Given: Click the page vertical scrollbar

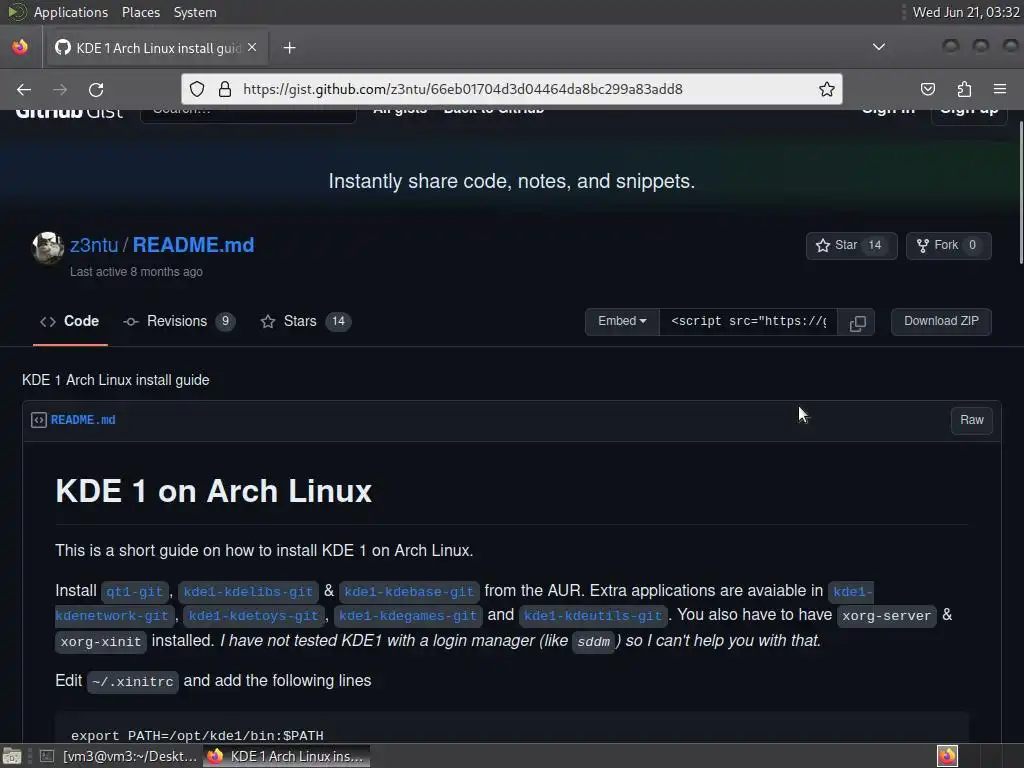Looking at the screenshot, I should [1019, 193].
